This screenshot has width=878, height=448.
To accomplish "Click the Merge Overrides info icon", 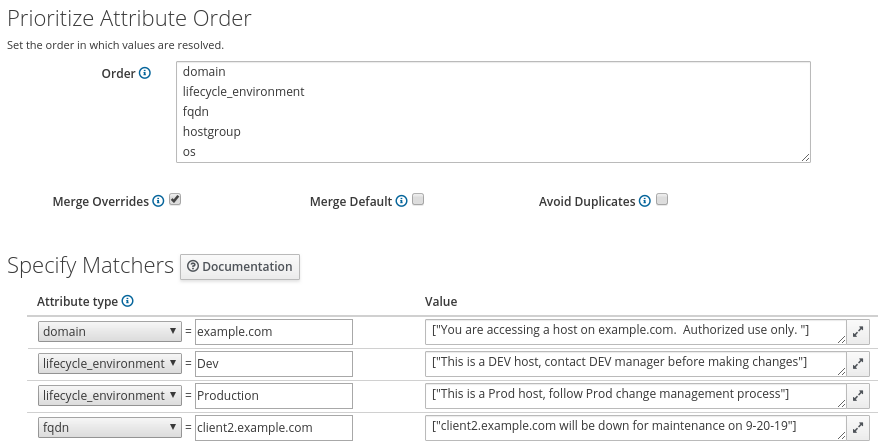I will pos(158,201).
